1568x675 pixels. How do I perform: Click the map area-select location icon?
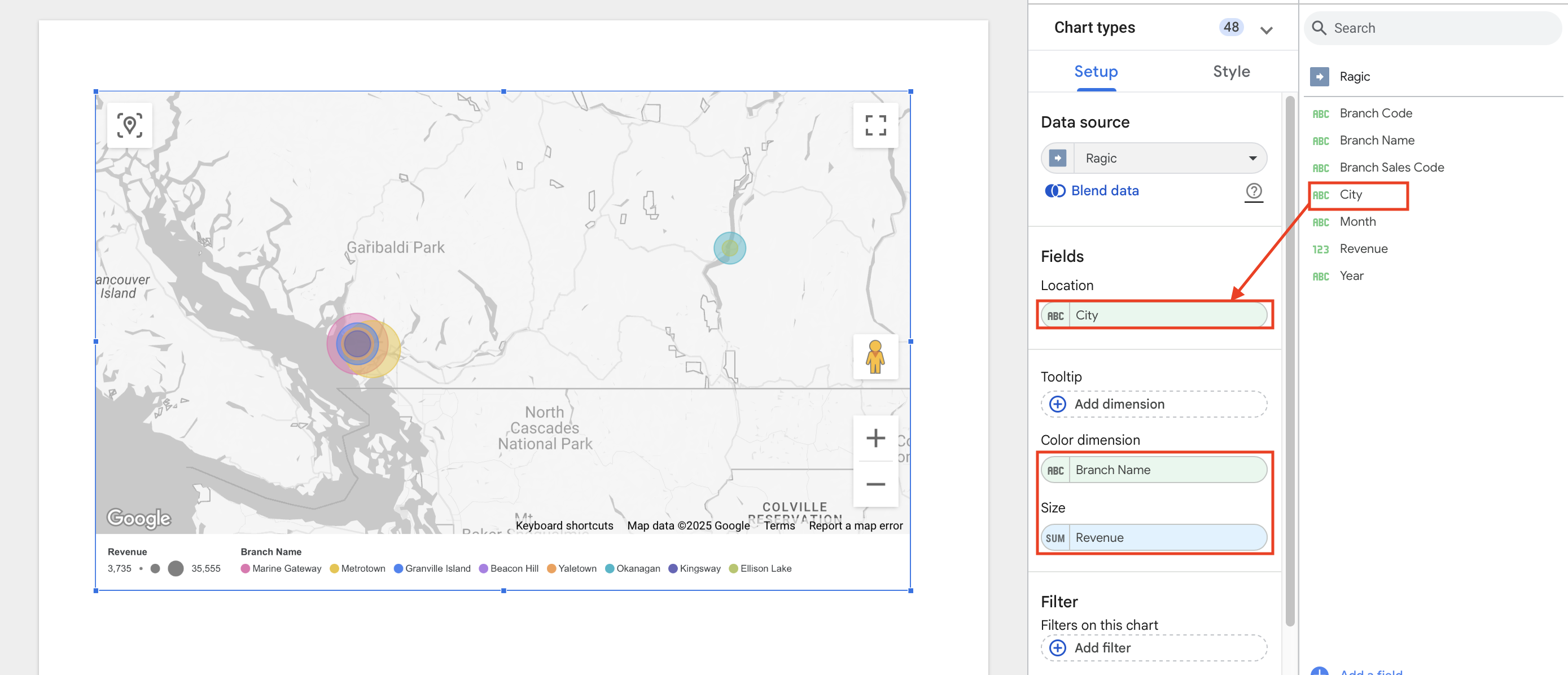[130, 125]
